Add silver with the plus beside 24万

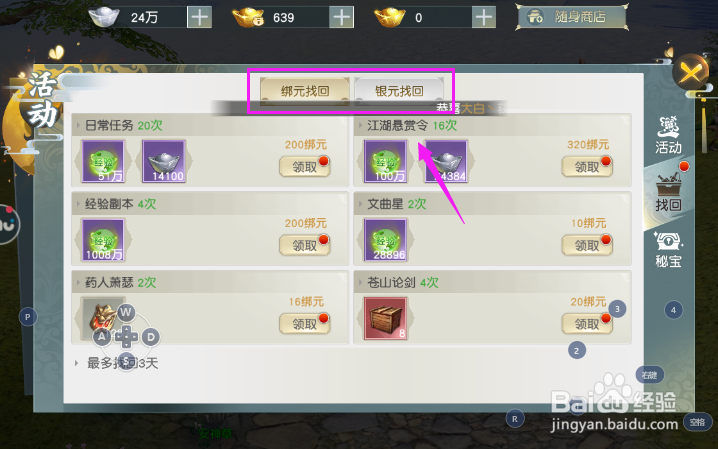(x=199, y=17)
